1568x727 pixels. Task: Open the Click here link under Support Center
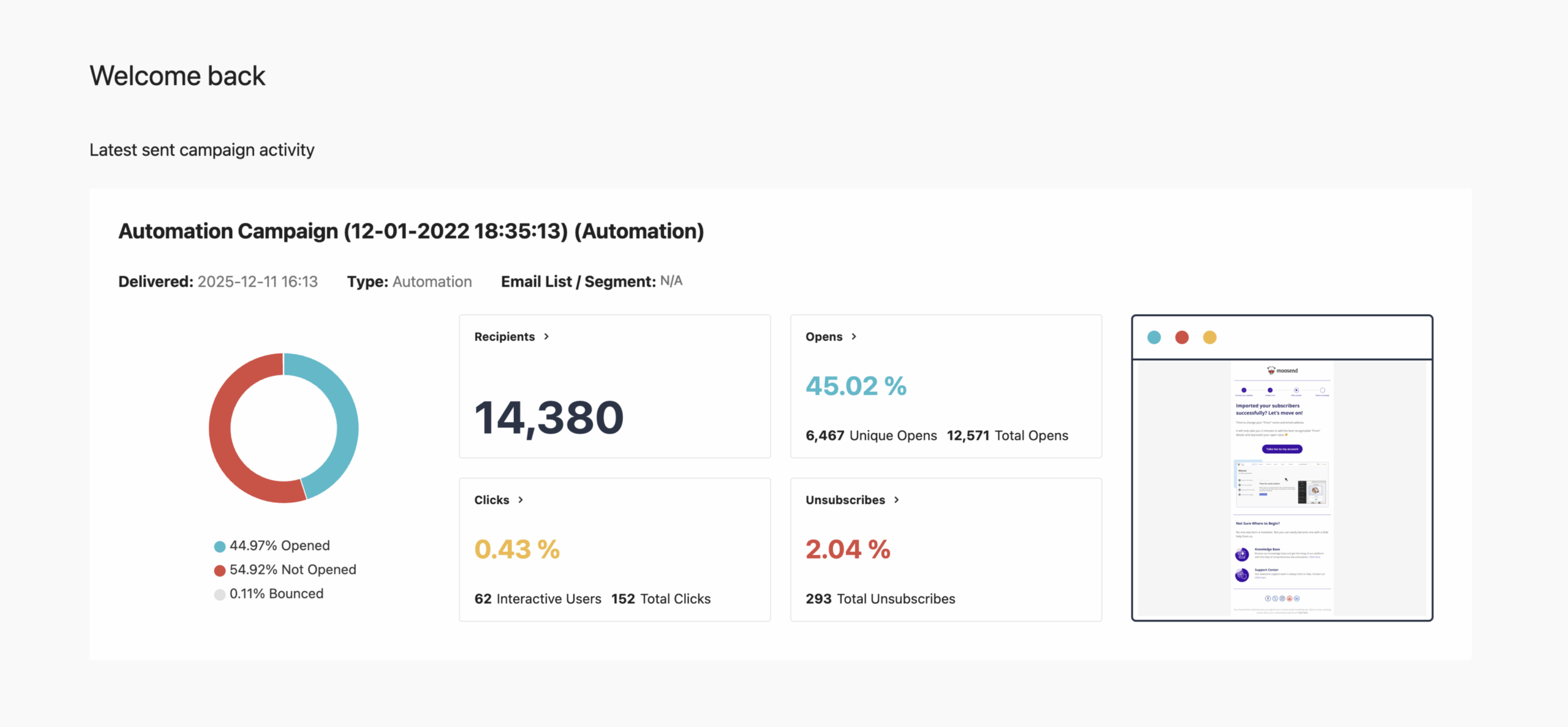point(1261,578)
